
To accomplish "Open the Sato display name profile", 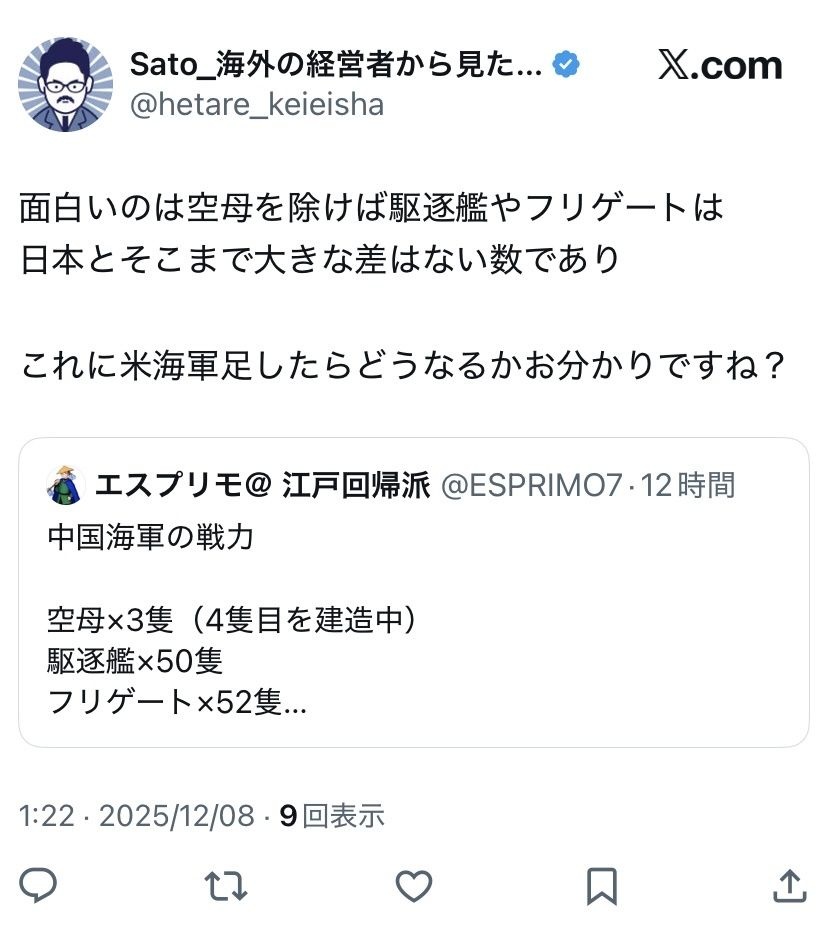I will (x=336, y=66).
